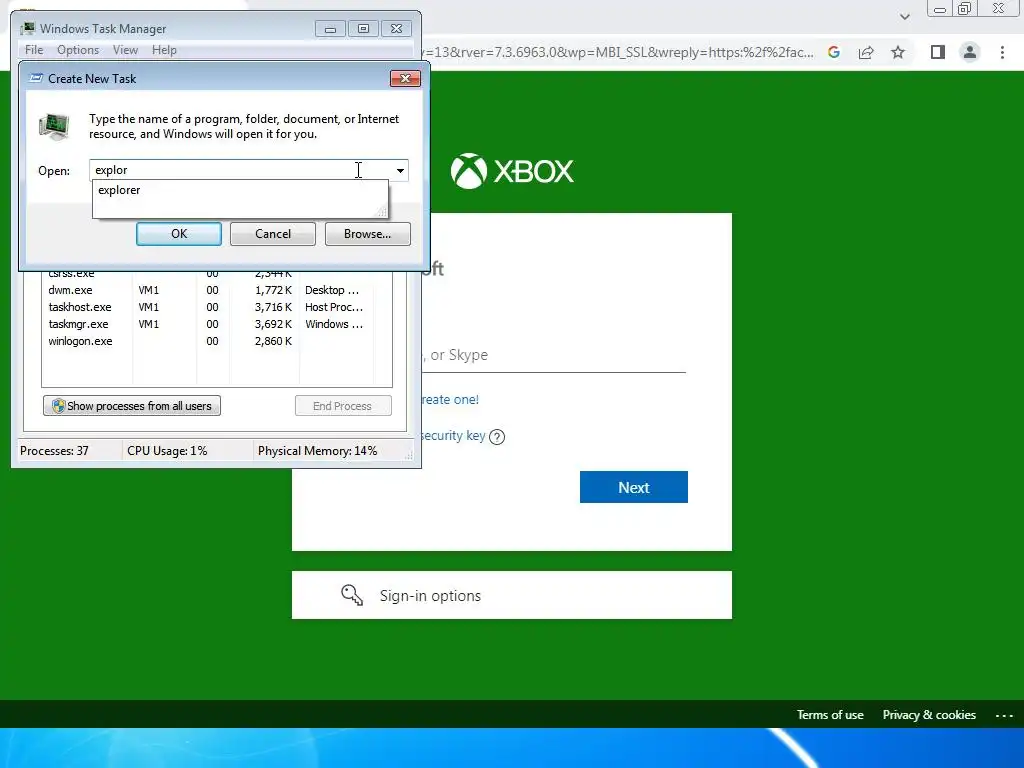Click the browser URL address text
Image resolution: width=1024 pixels, height=768 pixels.
(619, 52)
